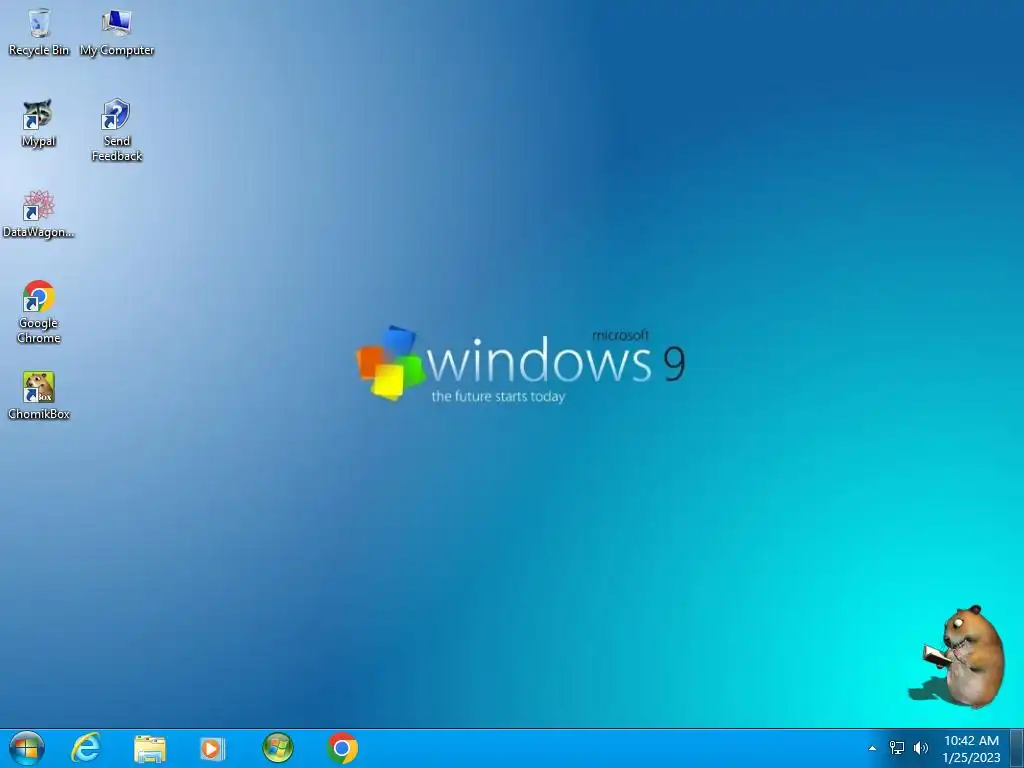Screen dimensions: 1024x768
Task: Select the ChomikBox desktop shortcut
Action: coord(39,396)
